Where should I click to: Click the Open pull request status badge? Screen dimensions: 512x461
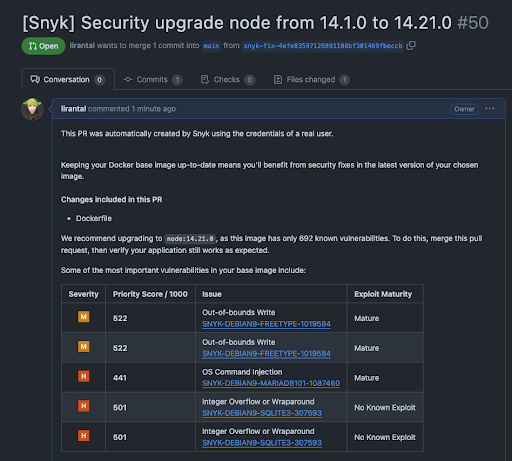click(43, 46)
